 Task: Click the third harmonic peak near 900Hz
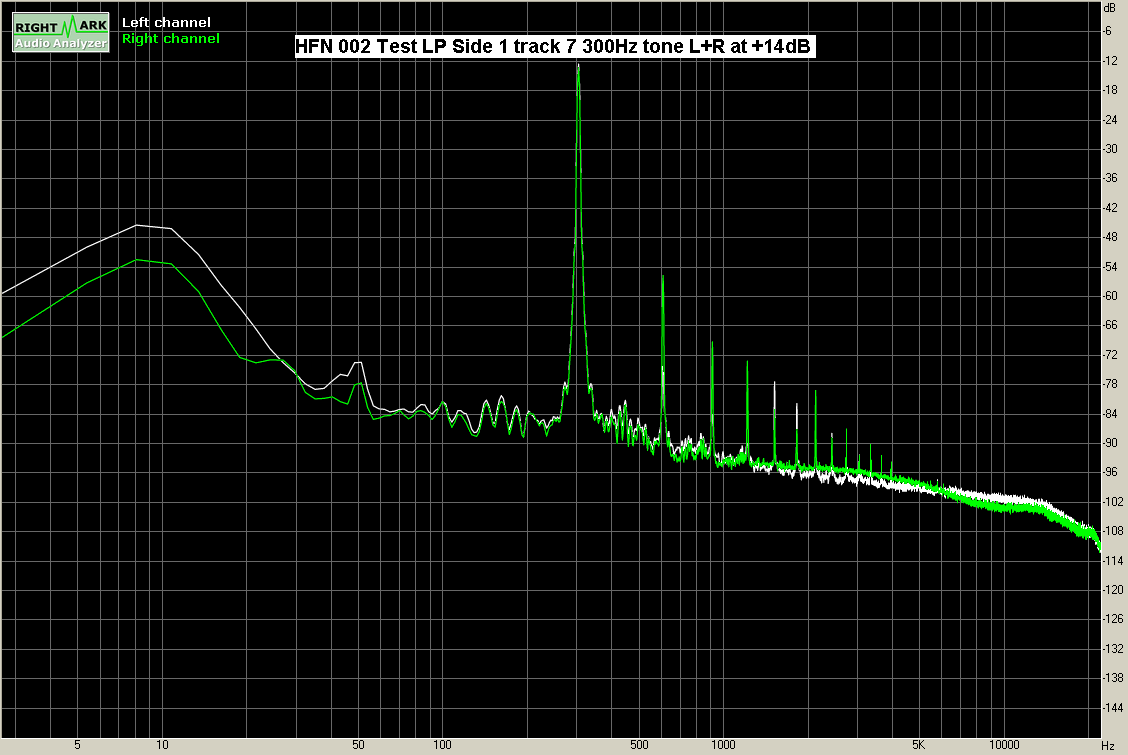click(x=712, y=342)
